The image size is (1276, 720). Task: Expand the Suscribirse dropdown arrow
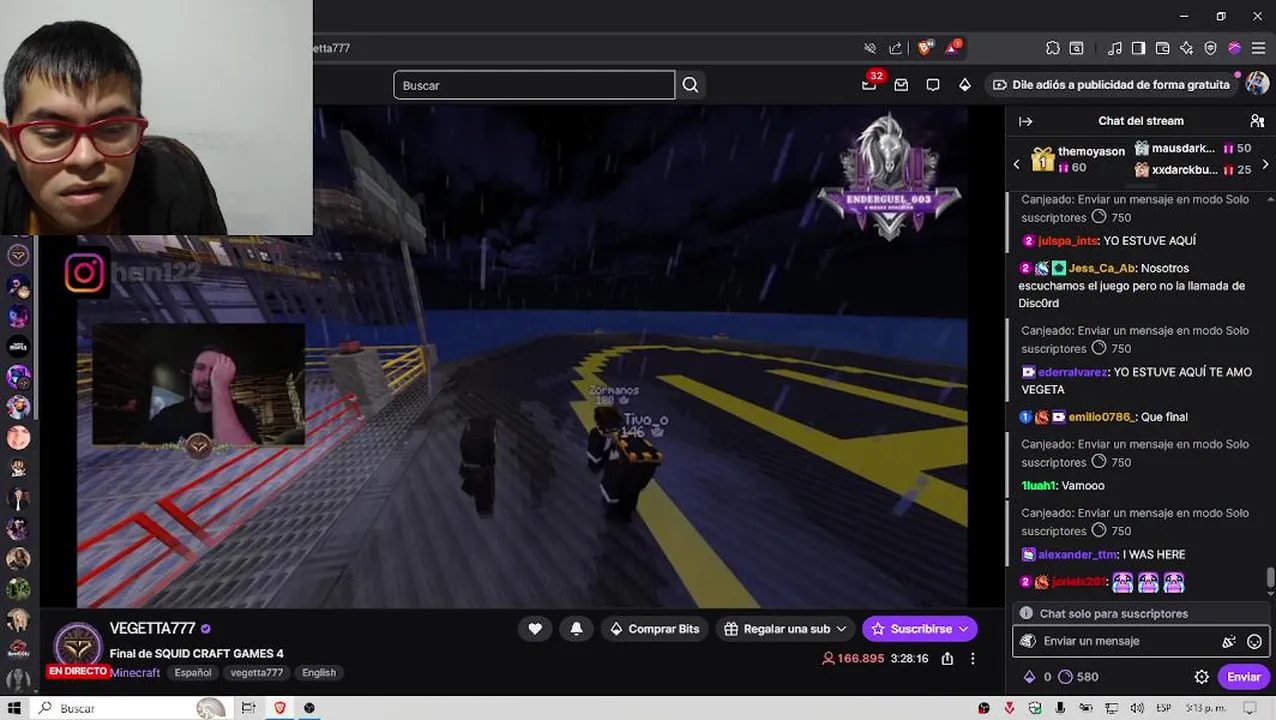tap(964, 629)
